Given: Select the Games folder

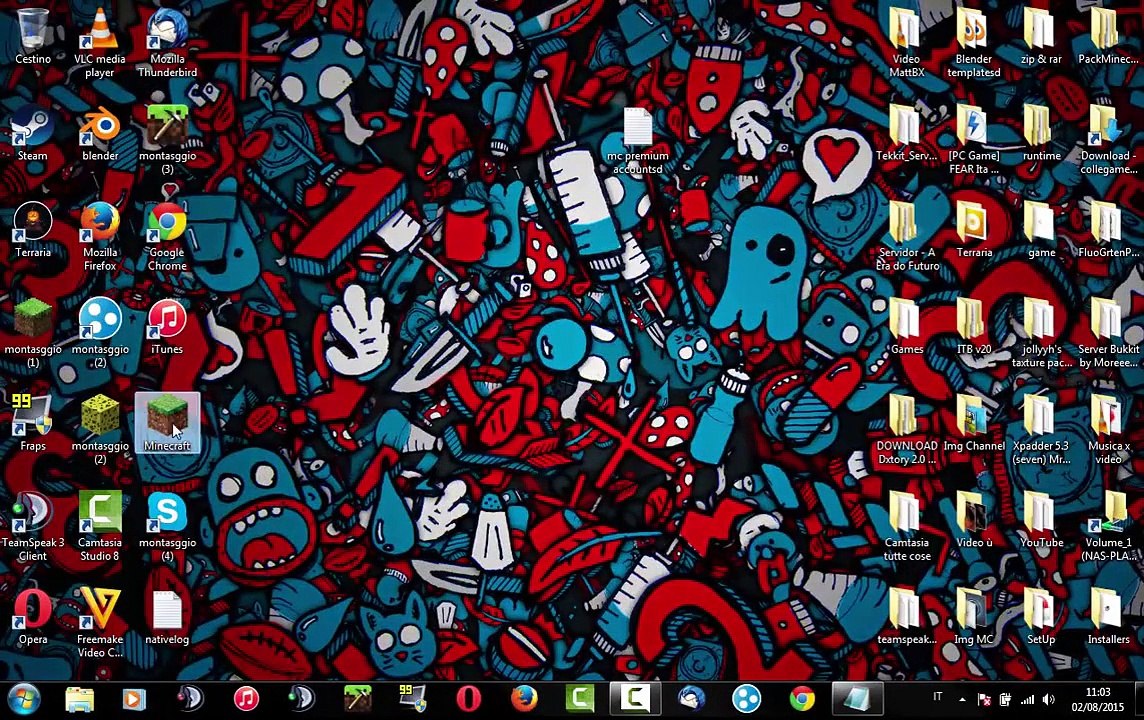Looking at the screenshot, I should 906,327.
